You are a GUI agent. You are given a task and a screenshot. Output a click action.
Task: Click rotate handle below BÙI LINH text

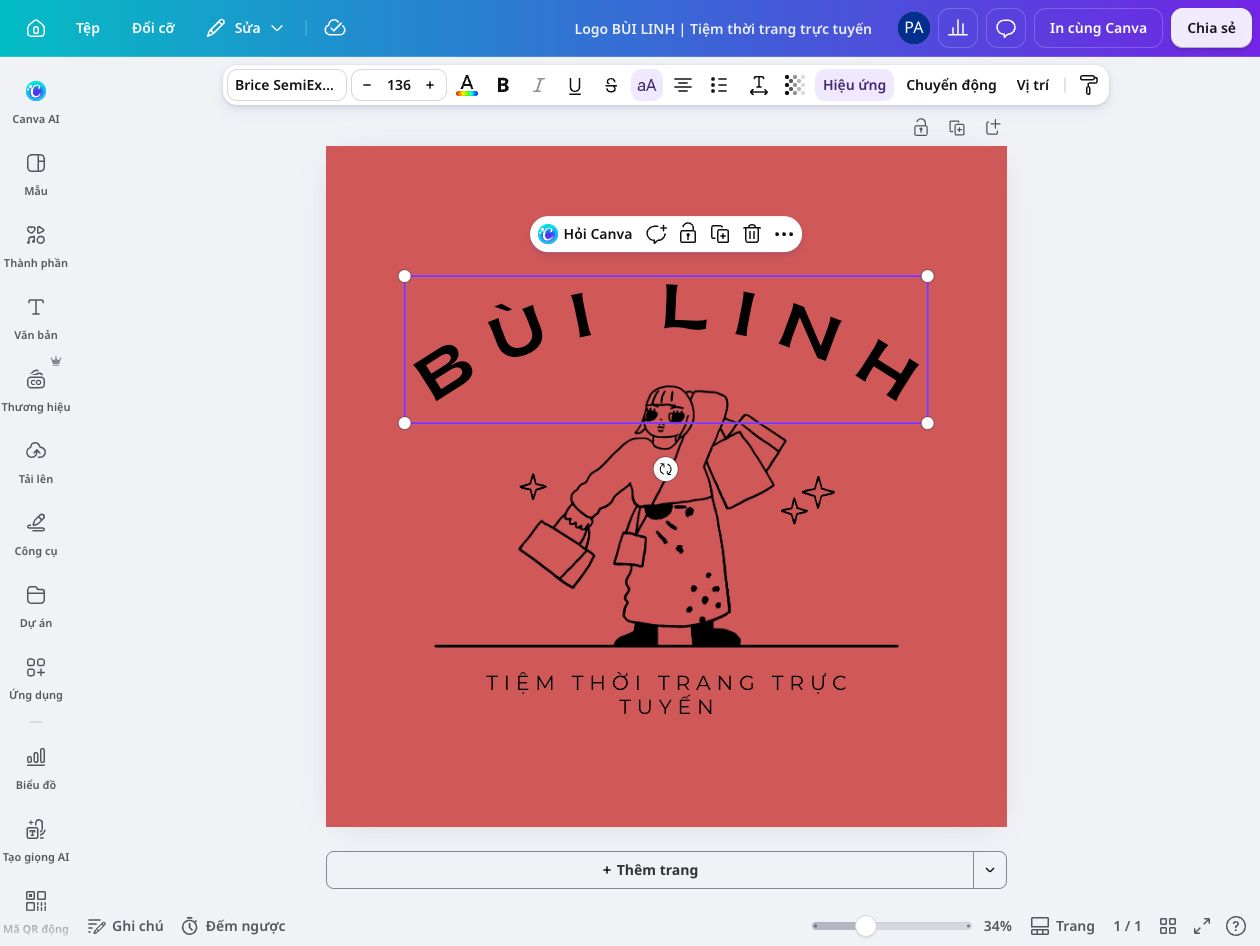(666, 469)
